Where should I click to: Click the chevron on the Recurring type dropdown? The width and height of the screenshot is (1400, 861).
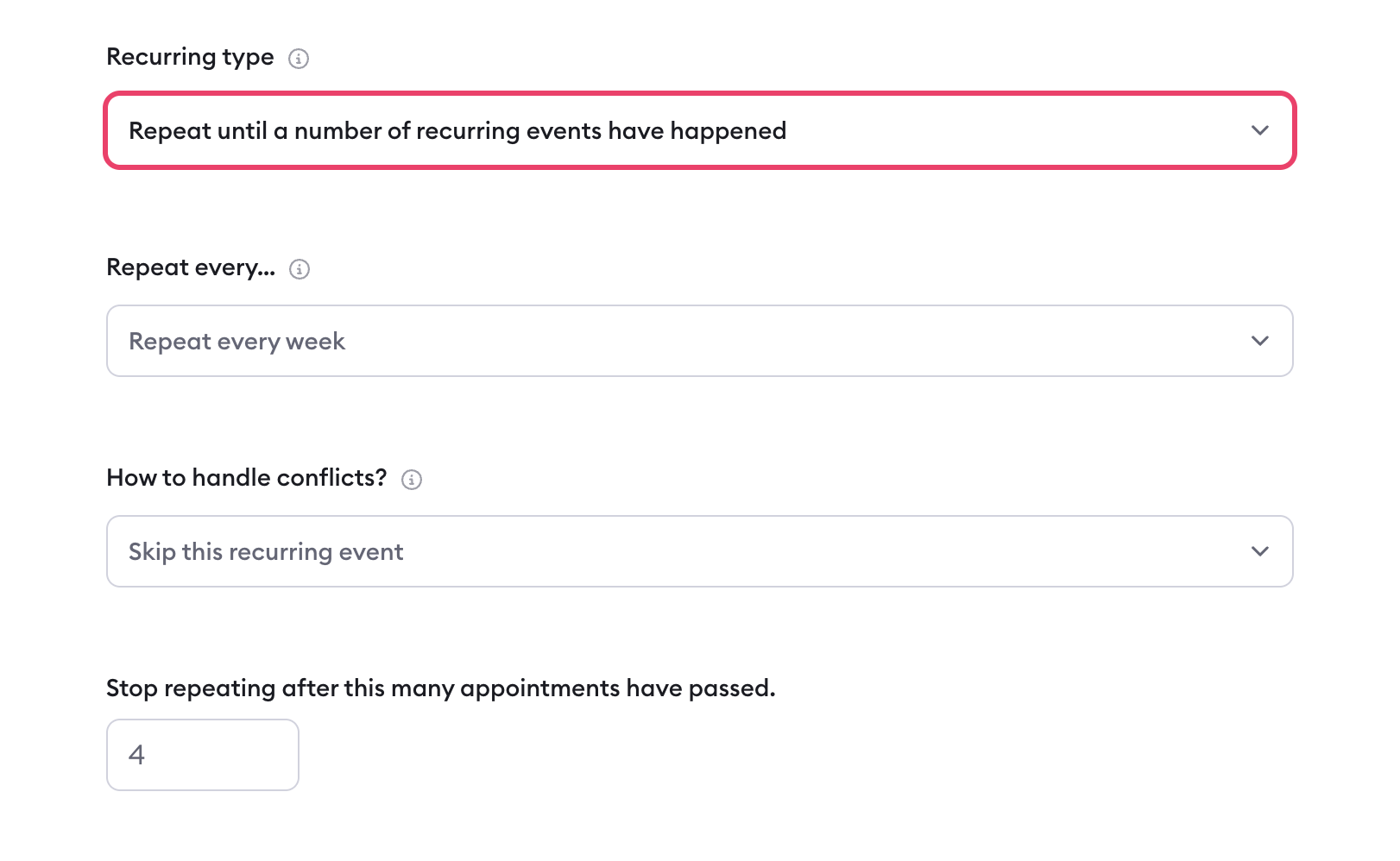point(1259,130)
